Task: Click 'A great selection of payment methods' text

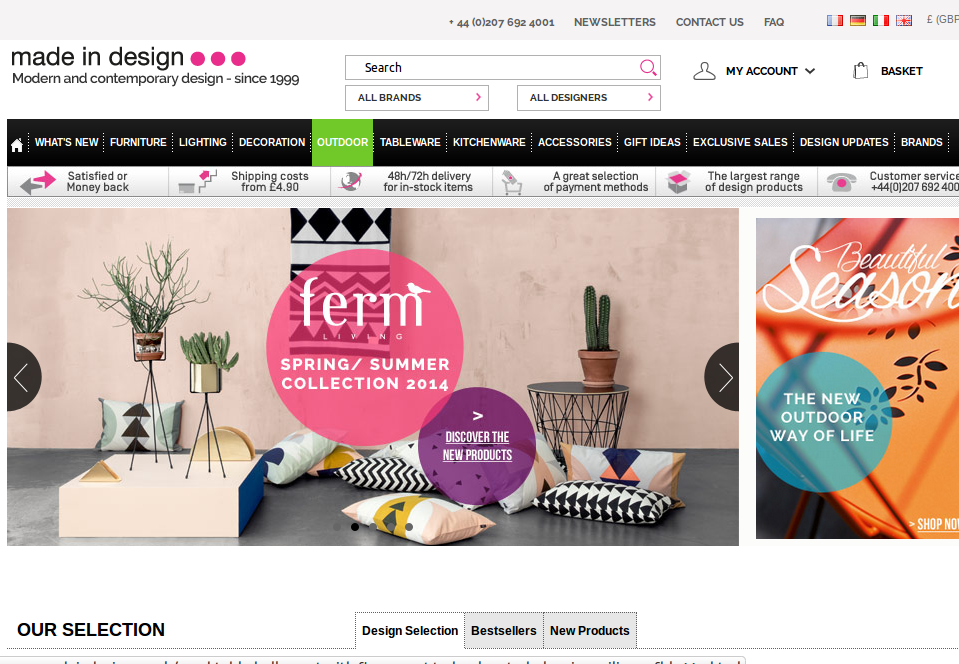Action: coord(596,182)
